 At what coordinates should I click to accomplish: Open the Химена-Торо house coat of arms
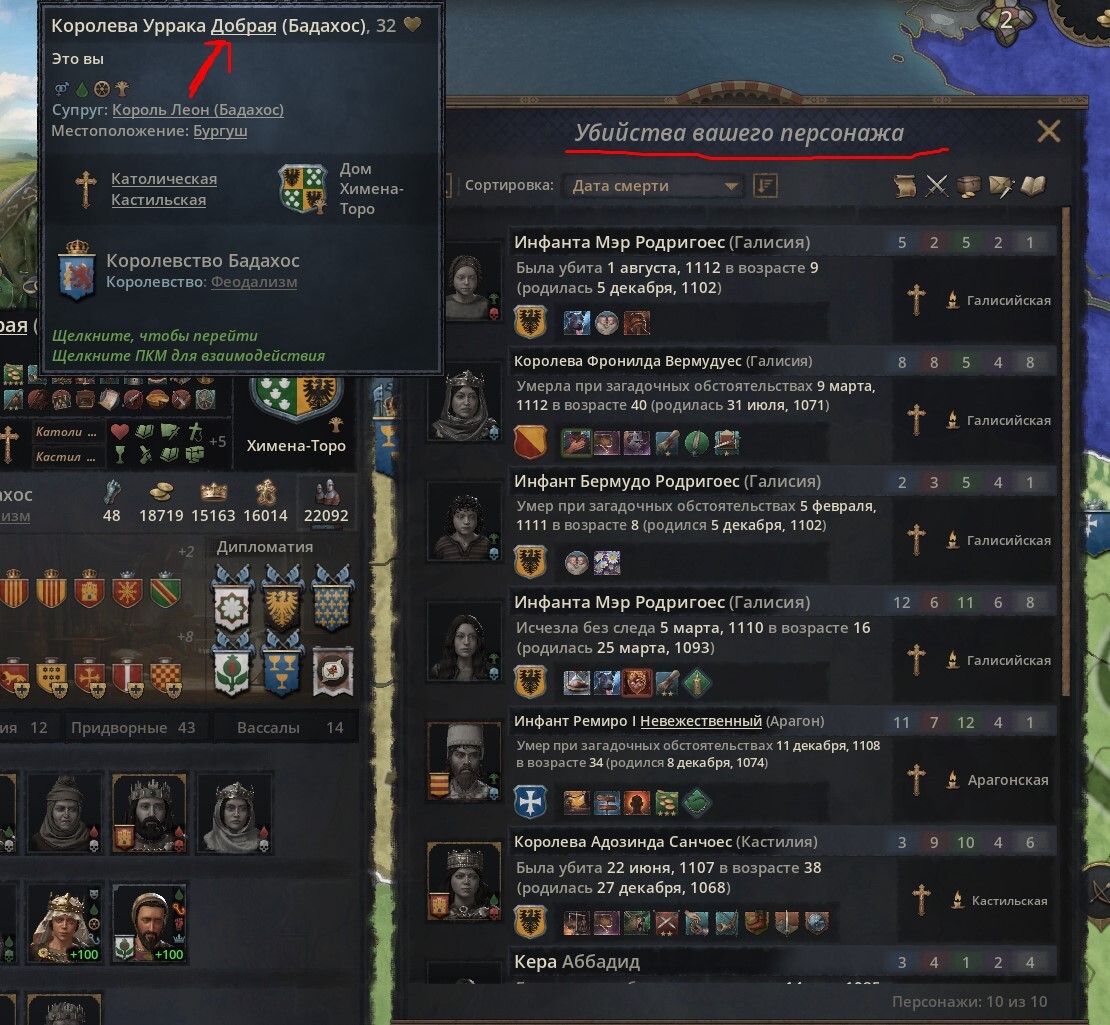pyautogui.click(x=303, y=188)
